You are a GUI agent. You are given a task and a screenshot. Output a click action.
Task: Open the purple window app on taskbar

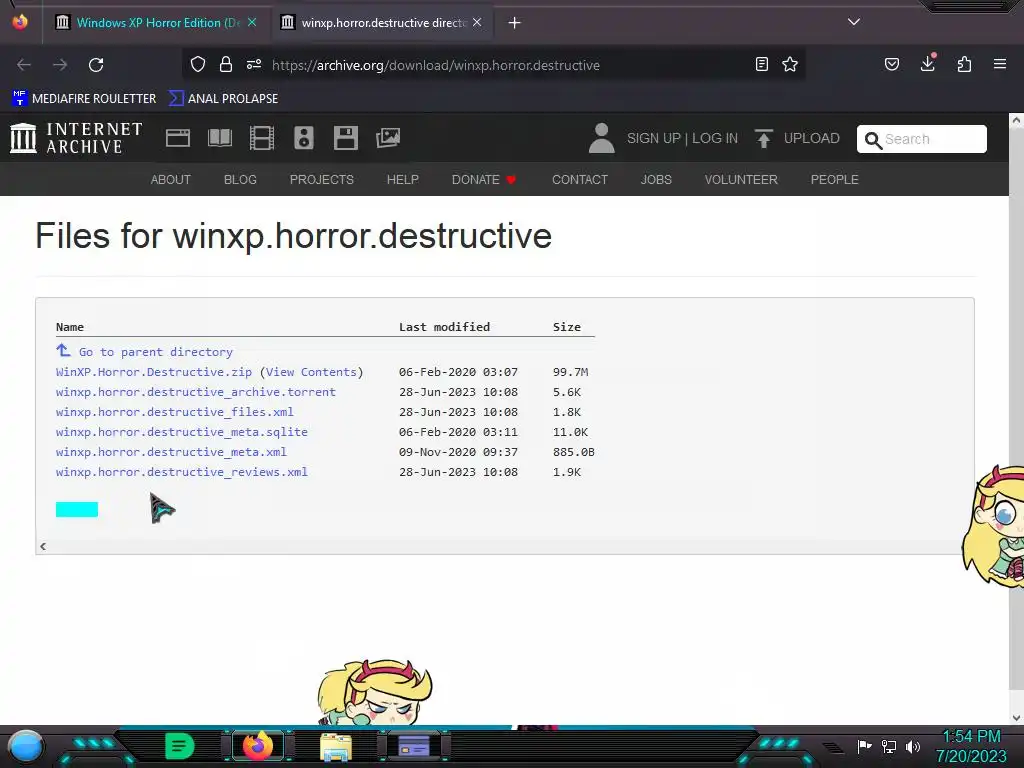tap(414, 746)
